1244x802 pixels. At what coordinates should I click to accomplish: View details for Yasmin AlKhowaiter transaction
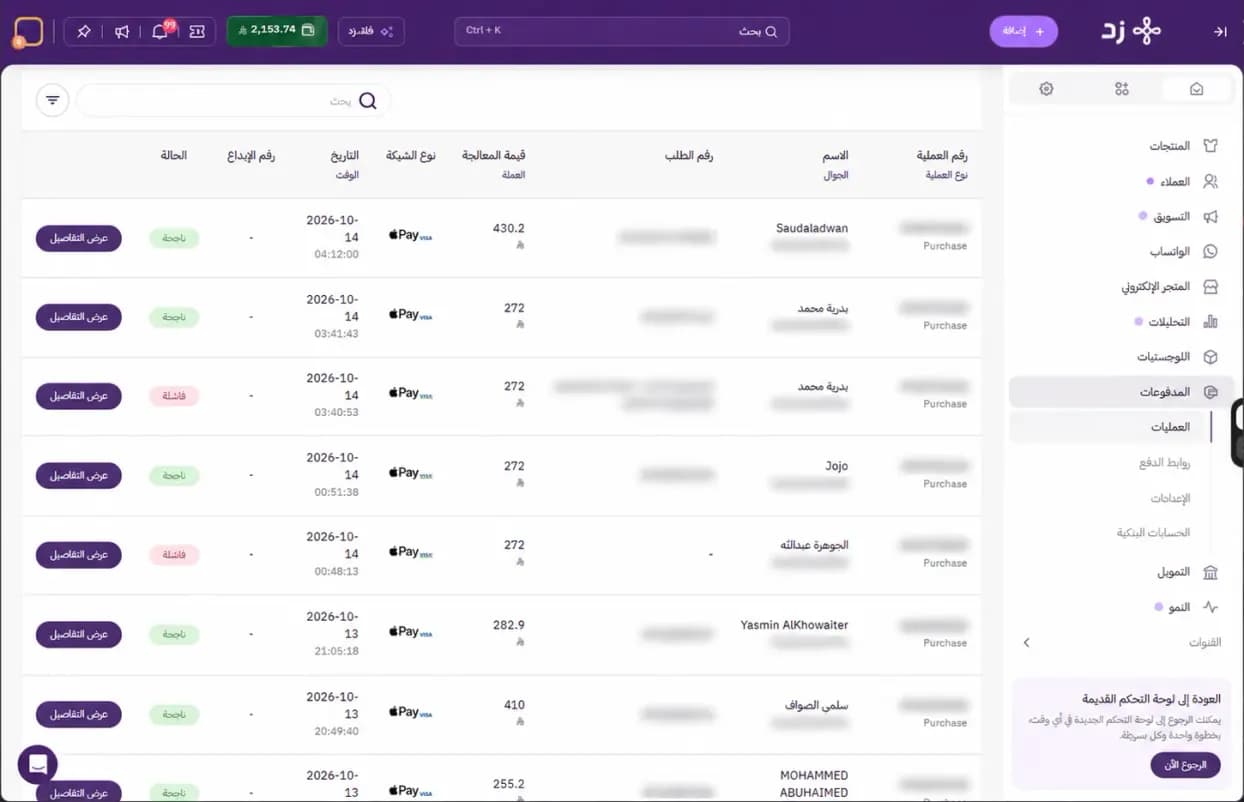pyautogui.click(x=79, y=634)
